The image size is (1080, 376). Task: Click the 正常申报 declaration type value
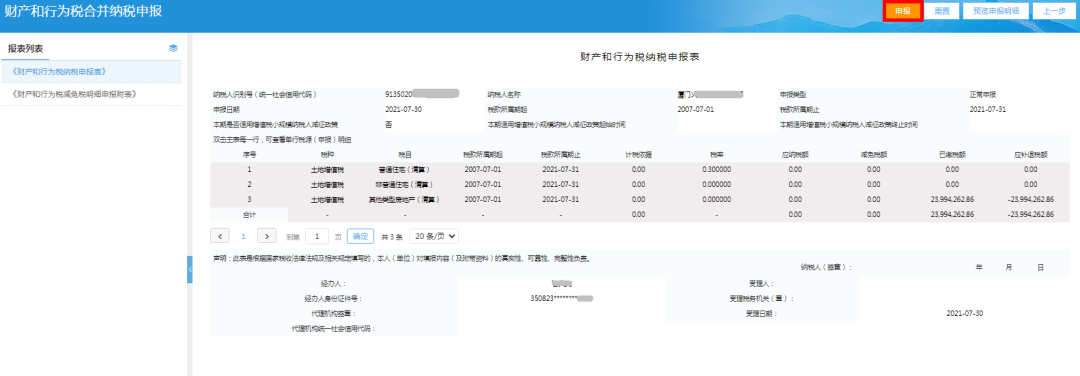pos(983,94)
